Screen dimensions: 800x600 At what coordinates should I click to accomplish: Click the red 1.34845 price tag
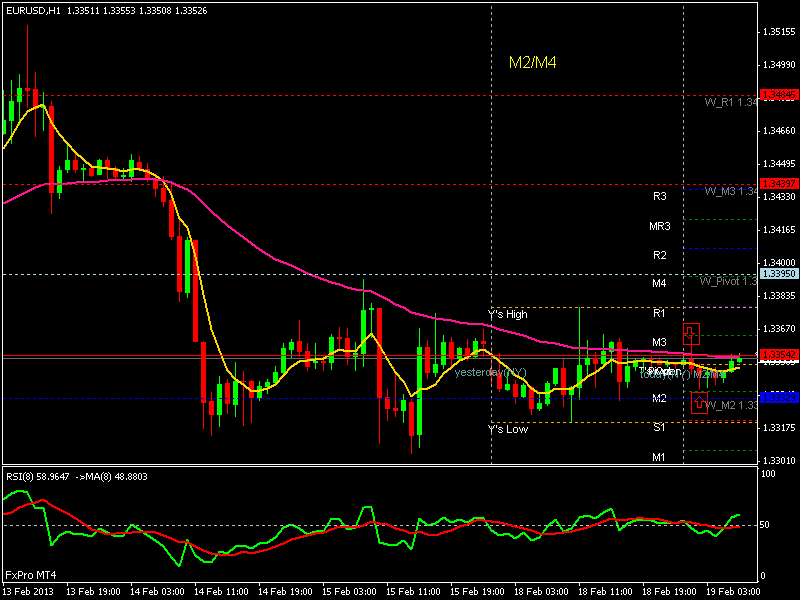(x=779, y=95)
